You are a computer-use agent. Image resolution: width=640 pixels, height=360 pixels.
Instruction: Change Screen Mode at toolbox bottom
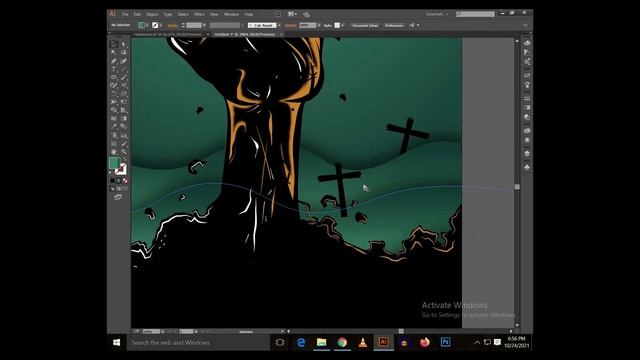[118, 197]
